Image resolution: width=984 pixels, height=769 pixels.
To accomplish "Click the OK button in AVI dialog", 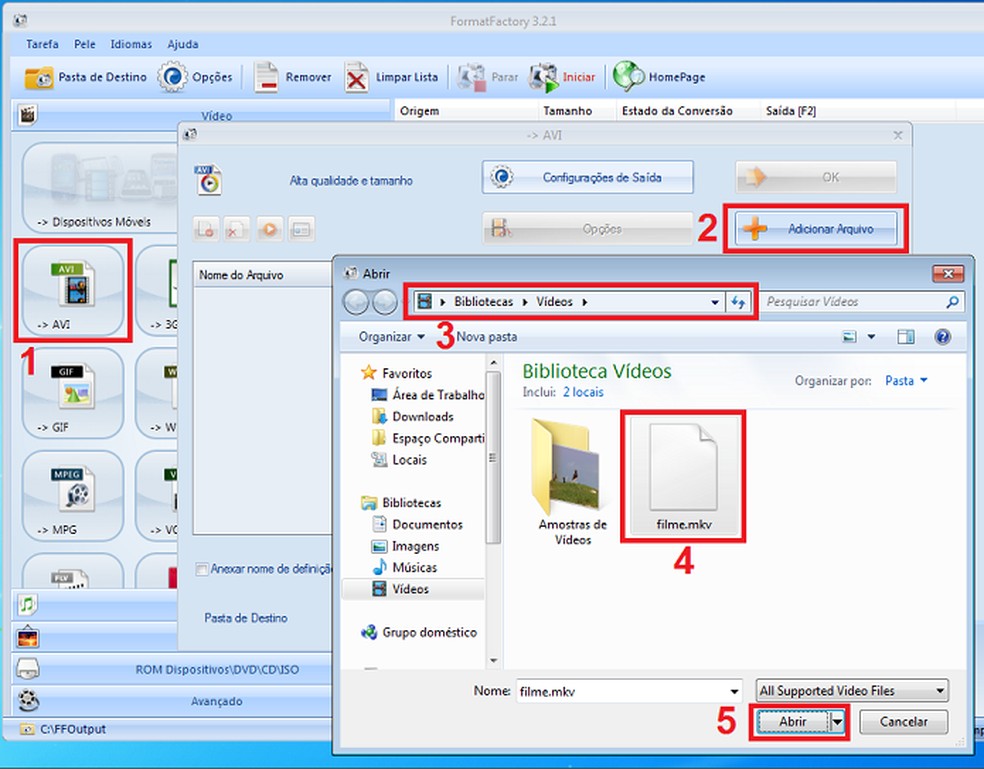I will pyautogui.click(x=816, y=177).
